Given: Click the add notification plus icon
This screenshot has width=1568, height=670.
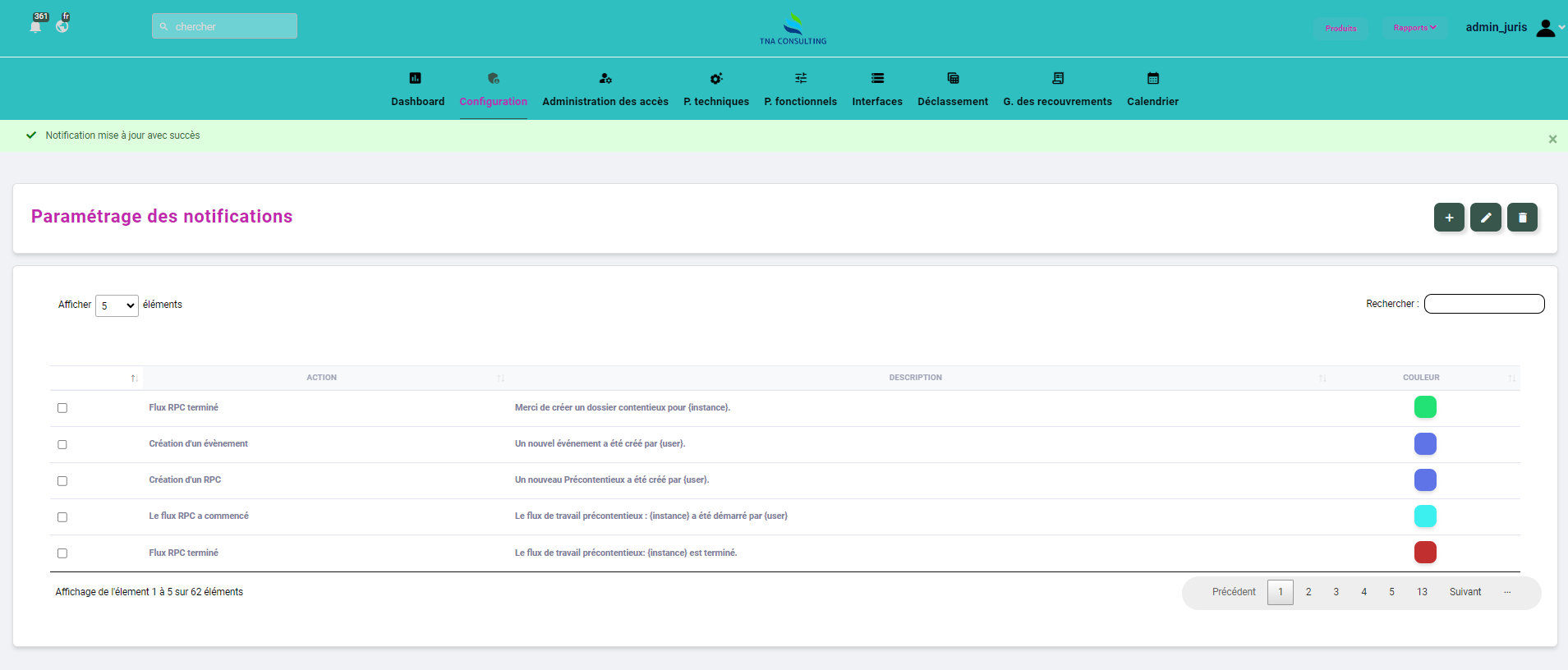Looking at the screenshot, I should 1449,218.
